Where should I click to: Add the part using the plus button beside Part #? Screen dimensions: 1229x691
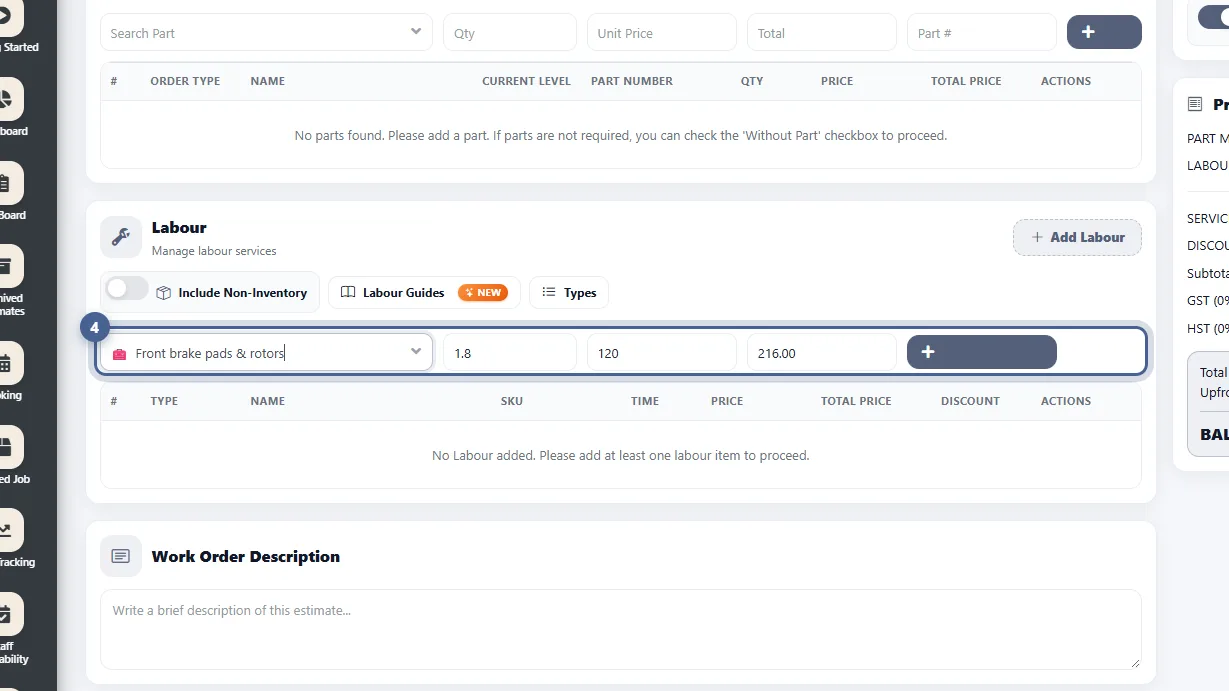[x=1104, y=32]
